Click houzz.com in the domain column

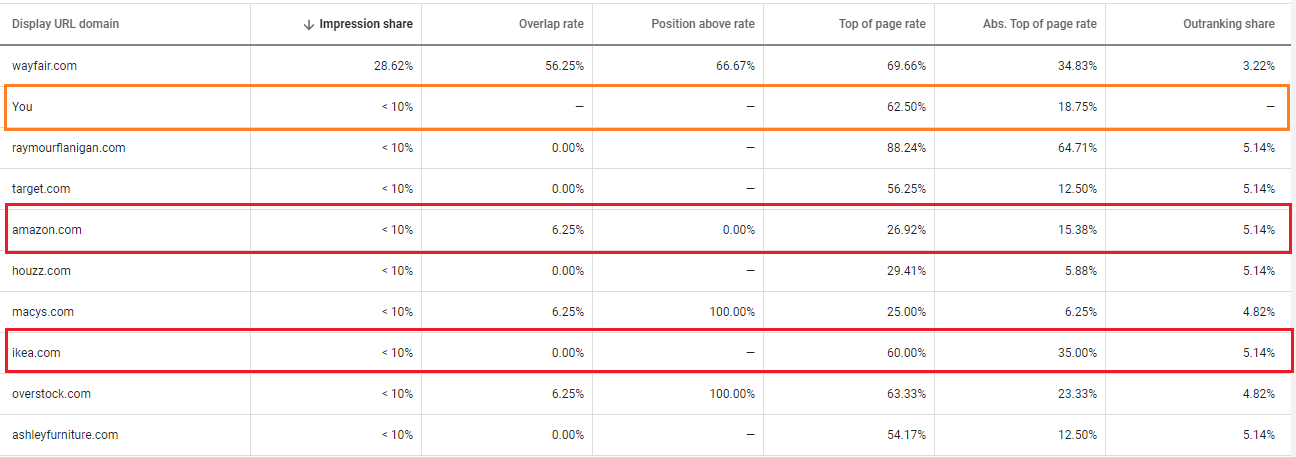pyautogui.click(x=41, y=271)
